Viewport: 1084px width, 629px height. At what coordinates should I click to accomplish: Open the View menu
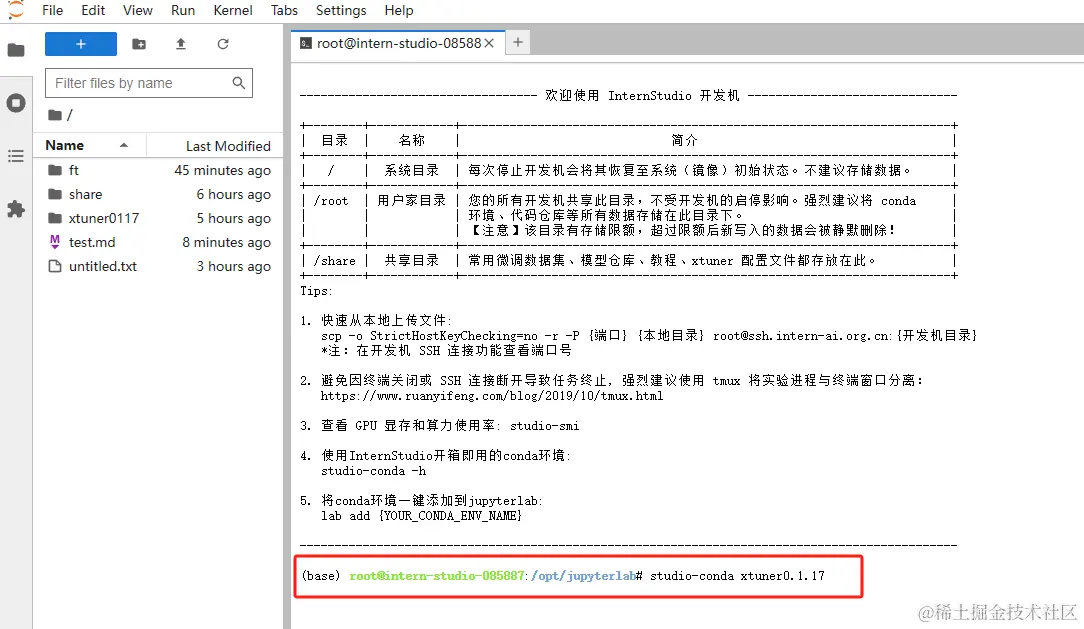[138, 10]
